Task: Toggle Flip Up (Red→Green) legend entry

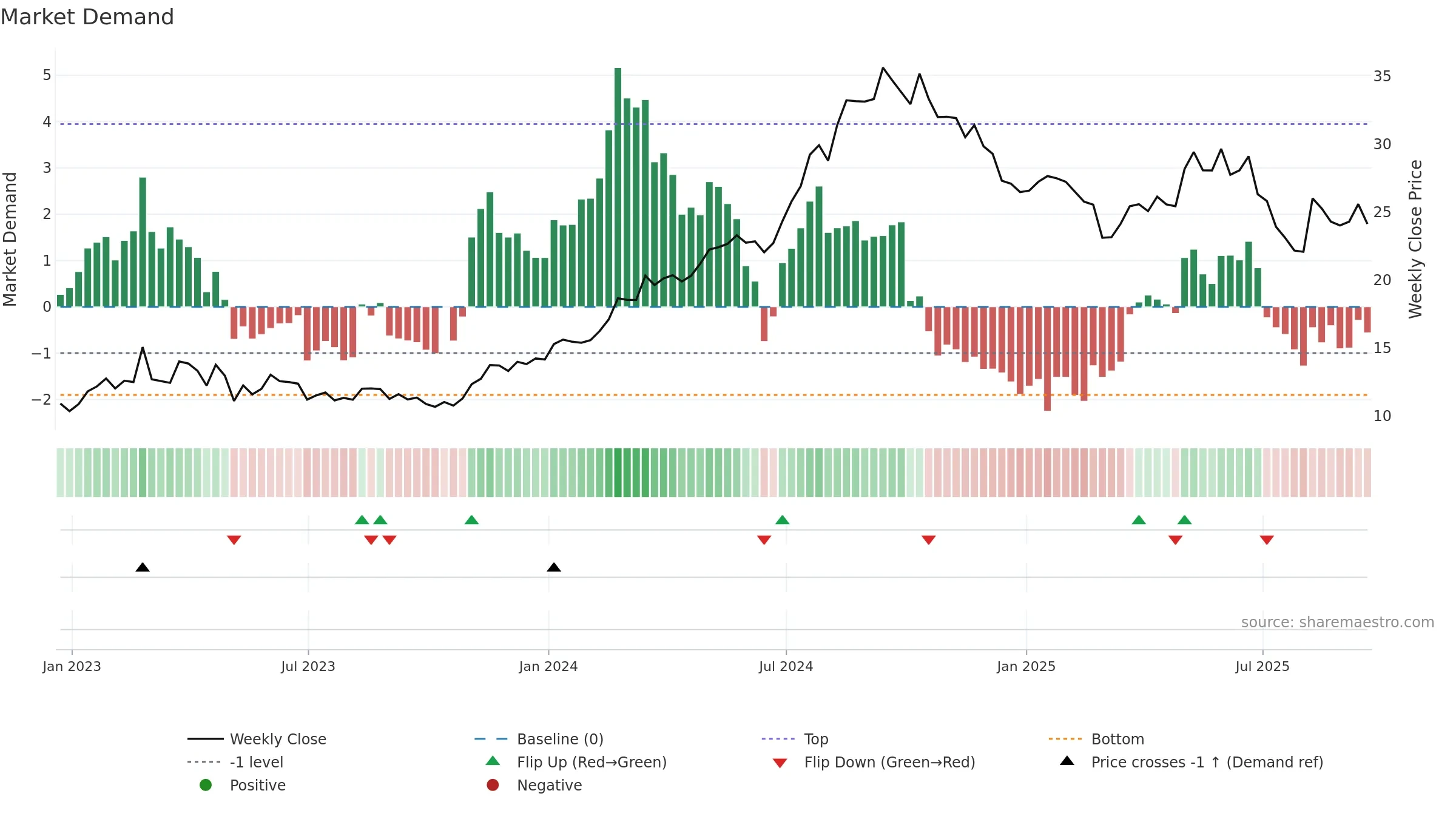Action: [576, 762]
